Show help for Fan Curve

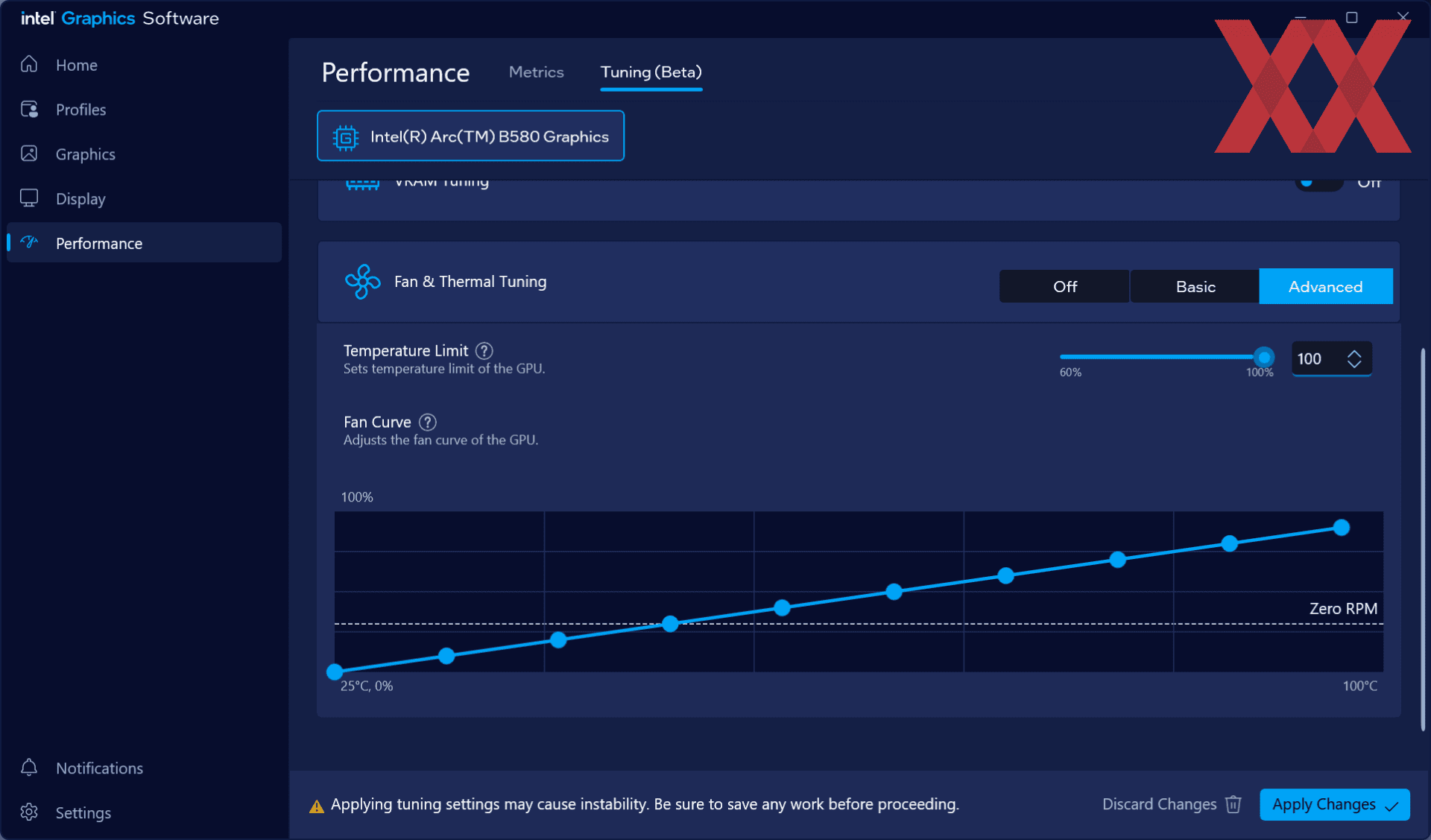click(x=428, y=422)
